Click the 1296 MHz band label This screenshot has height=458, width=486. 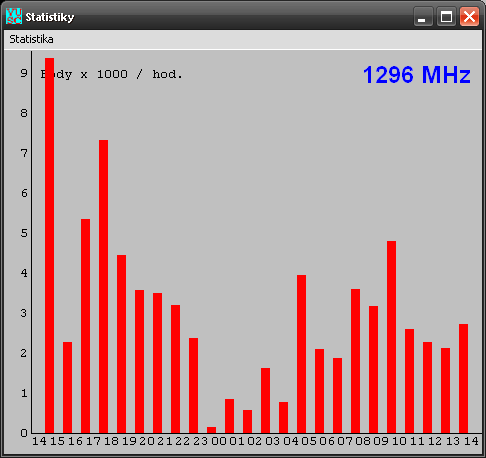tap(417, 74)
